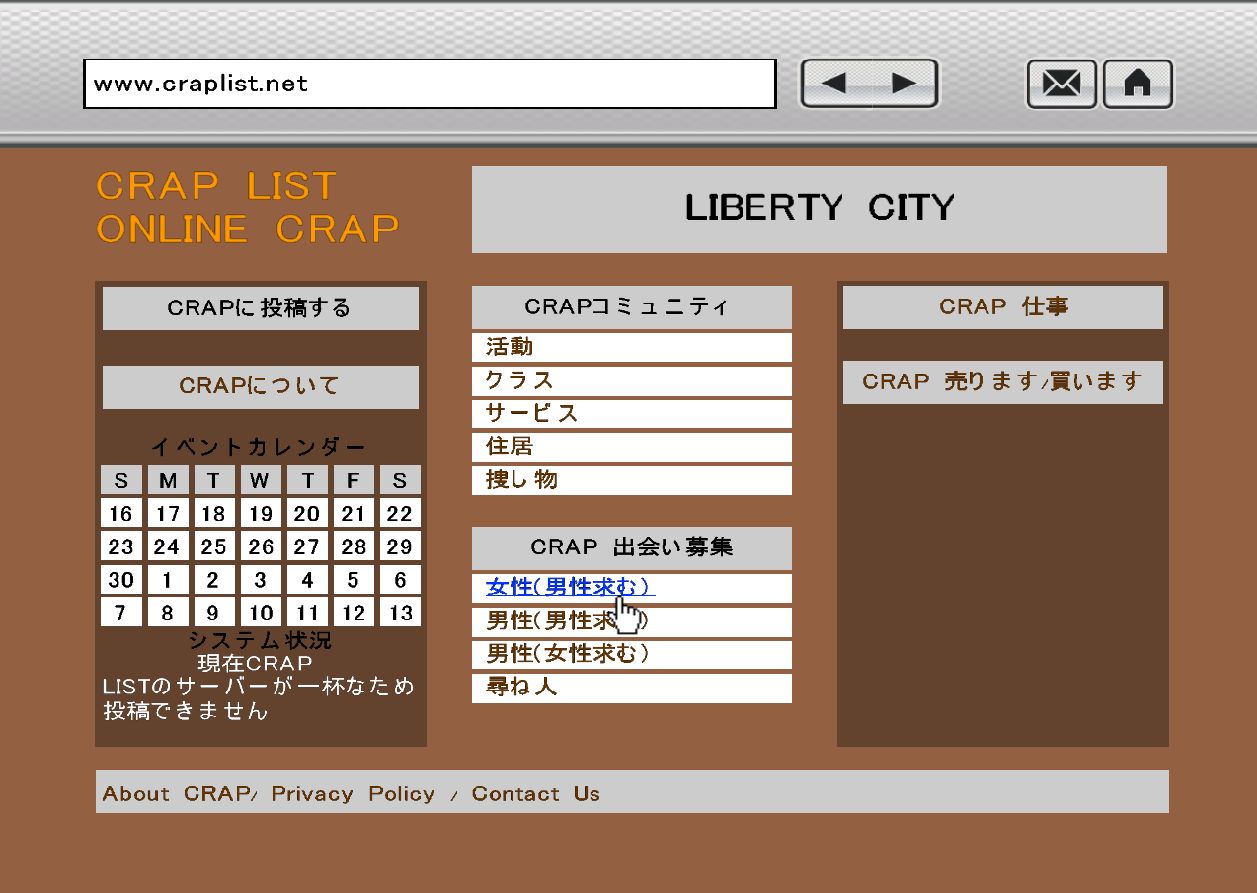Viewport: 1257px width, 893px height.
Task: Go back with the left arrow button
Action: click(x=835, y=84)
